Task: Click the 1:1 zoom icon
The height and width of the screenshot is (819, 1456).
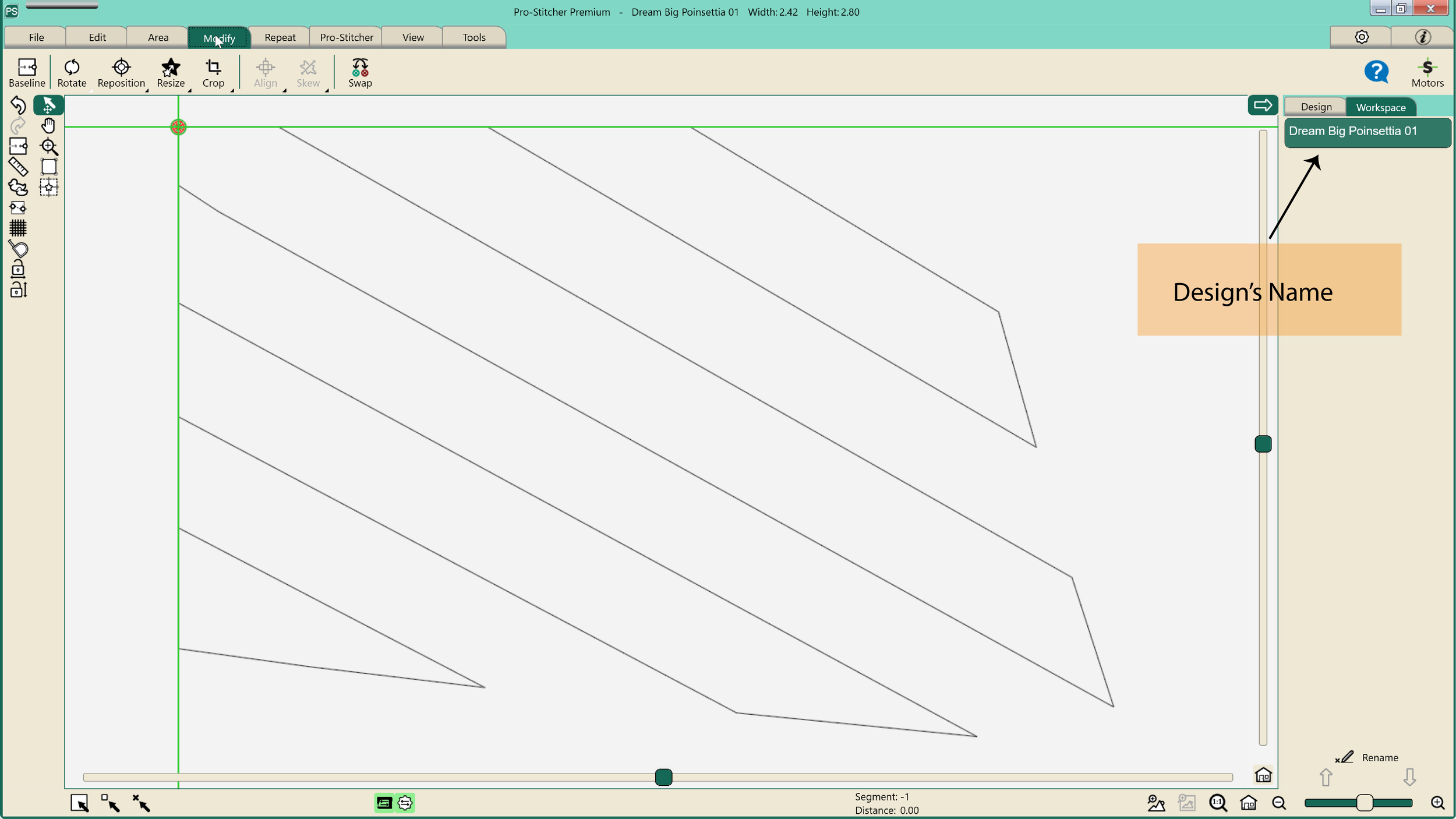Action: pyautogui.click(x=1217, y=803)
